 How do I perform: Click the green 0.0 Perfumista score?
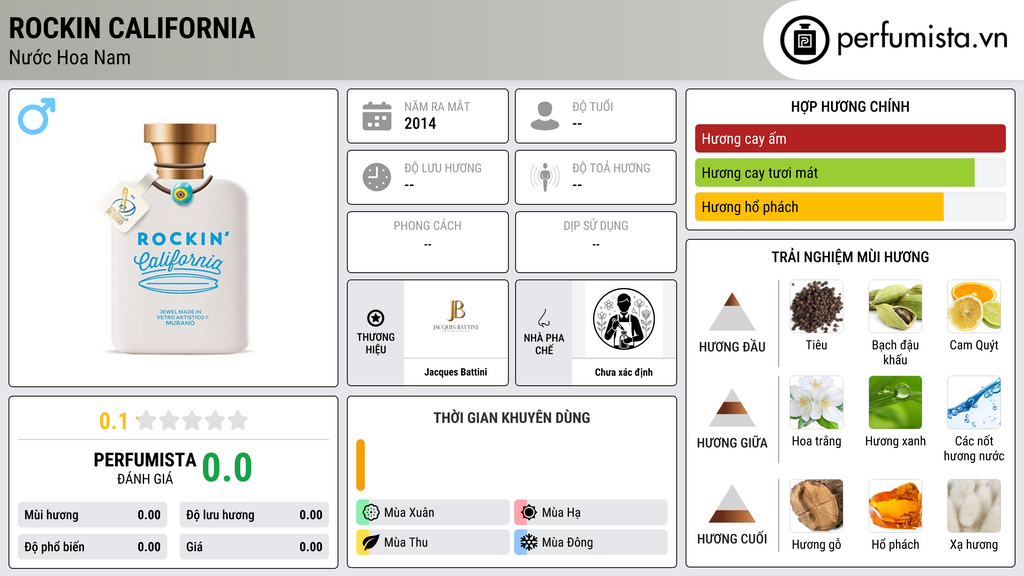point(227,467)
